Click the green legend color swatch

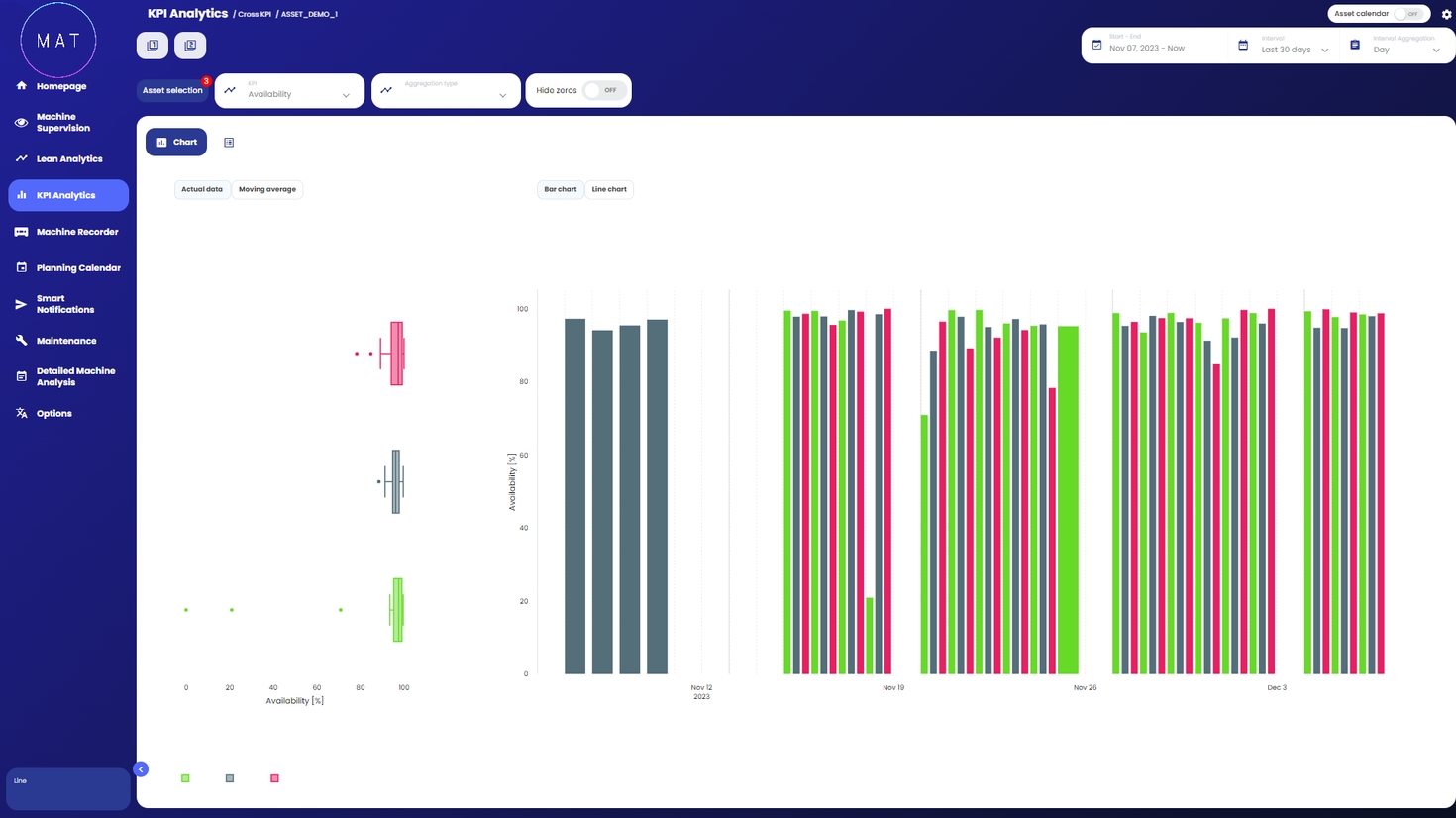pyautogui.click(x=185, y=778)
